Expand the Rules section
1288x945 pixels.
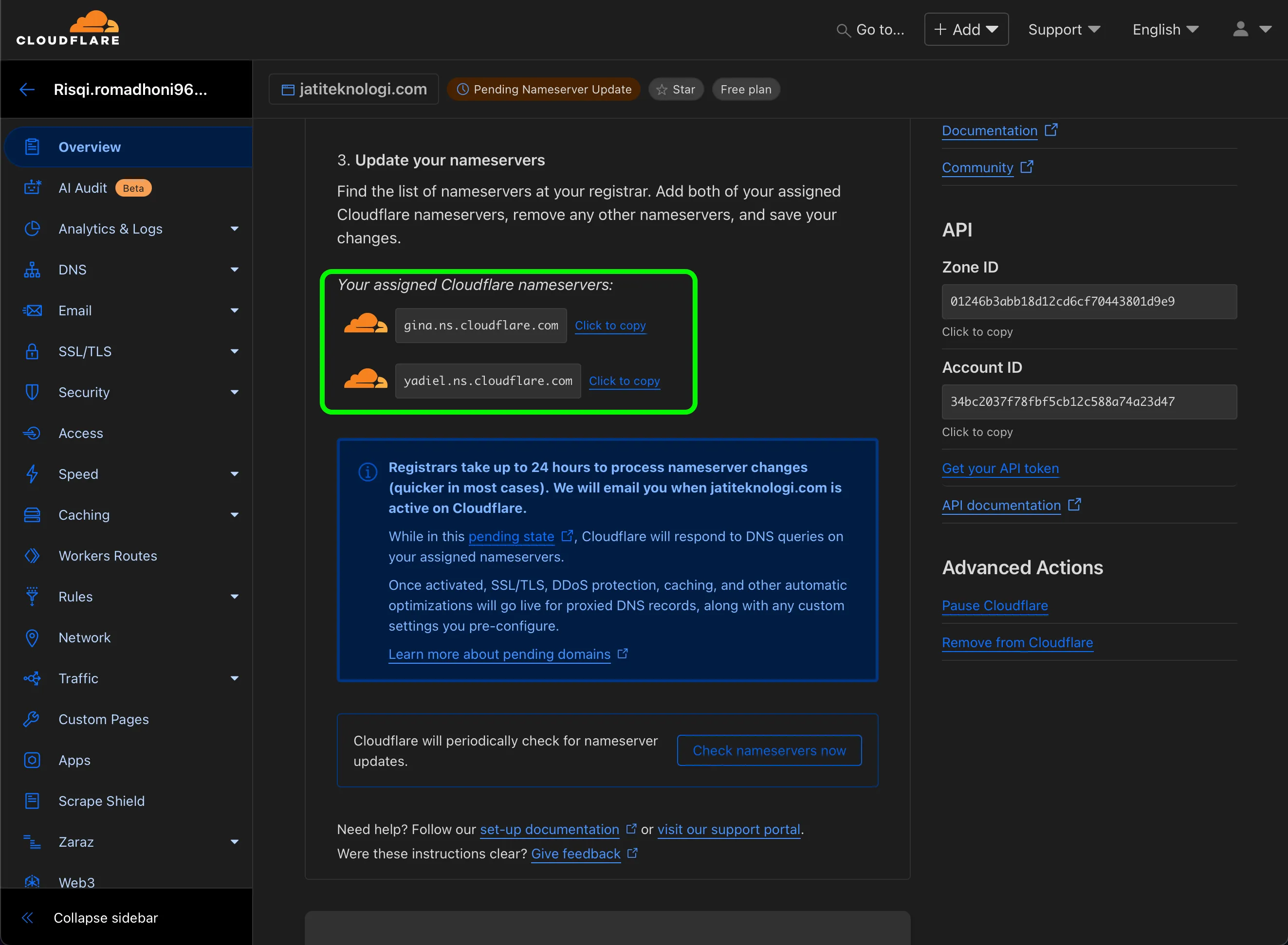[235, 596]
